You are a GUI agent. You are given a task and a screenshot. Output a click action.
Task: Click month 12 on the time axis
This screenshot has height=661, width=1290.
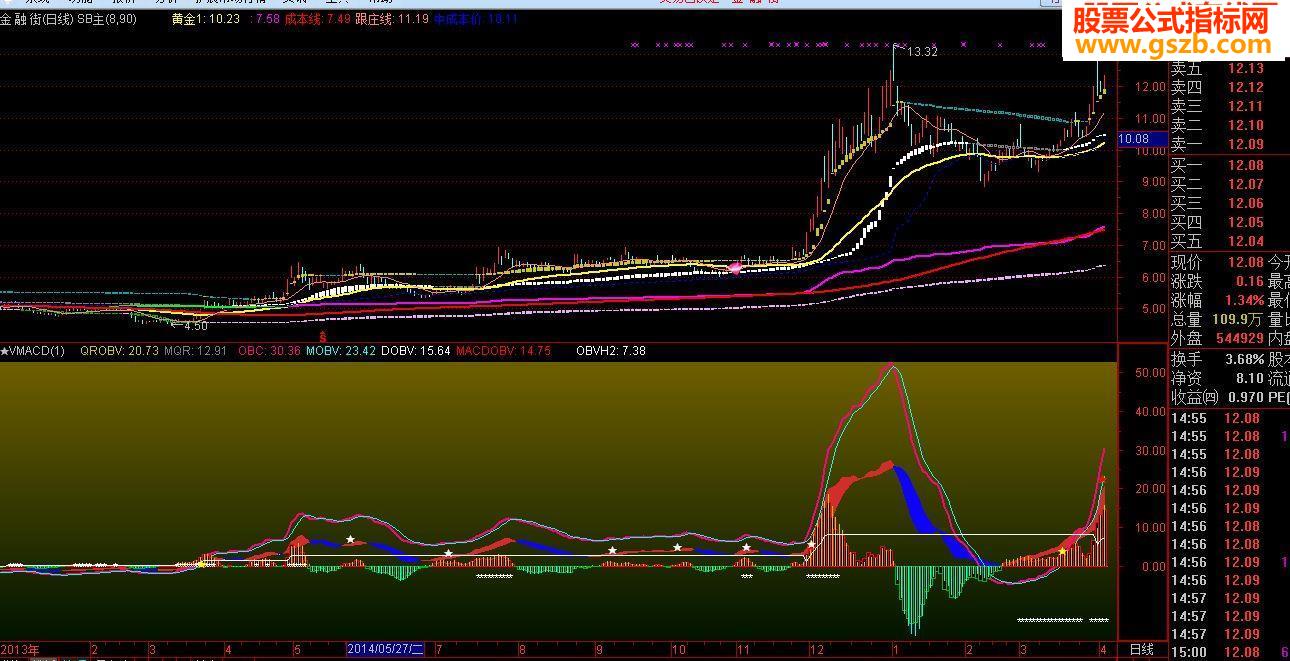coord(816,650)
